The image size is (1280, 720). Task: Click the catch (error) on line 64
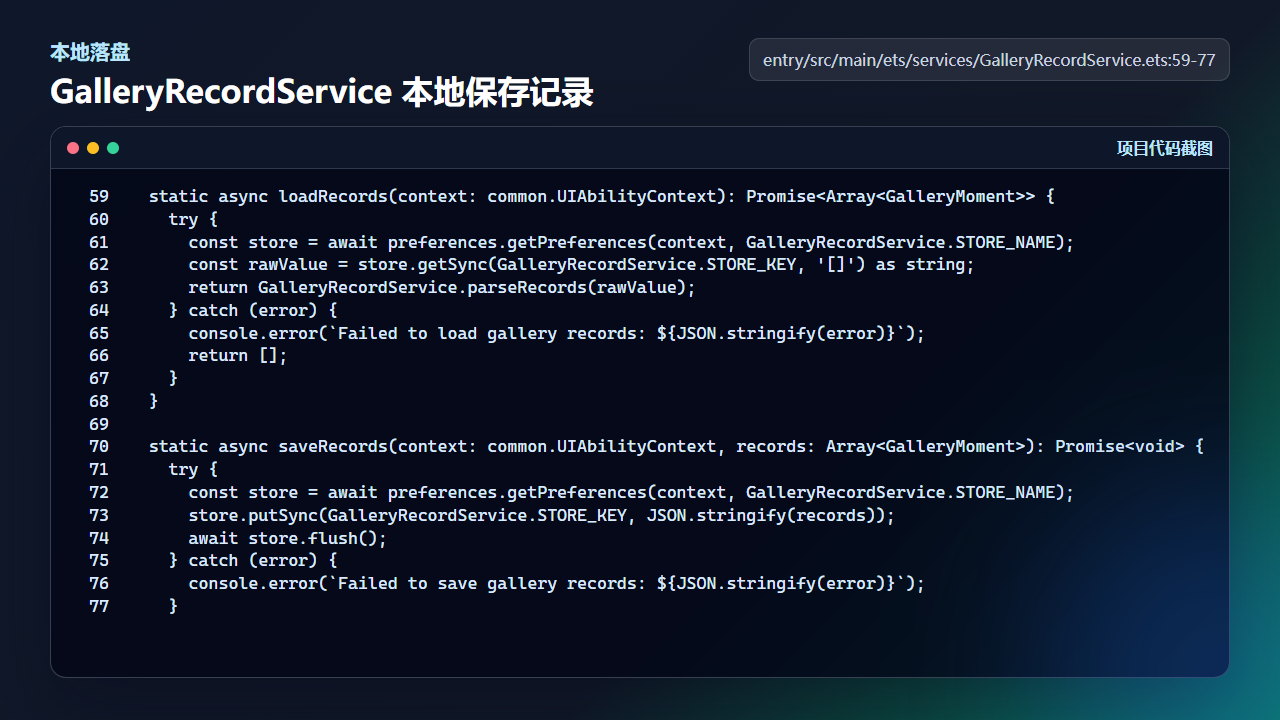253,310
